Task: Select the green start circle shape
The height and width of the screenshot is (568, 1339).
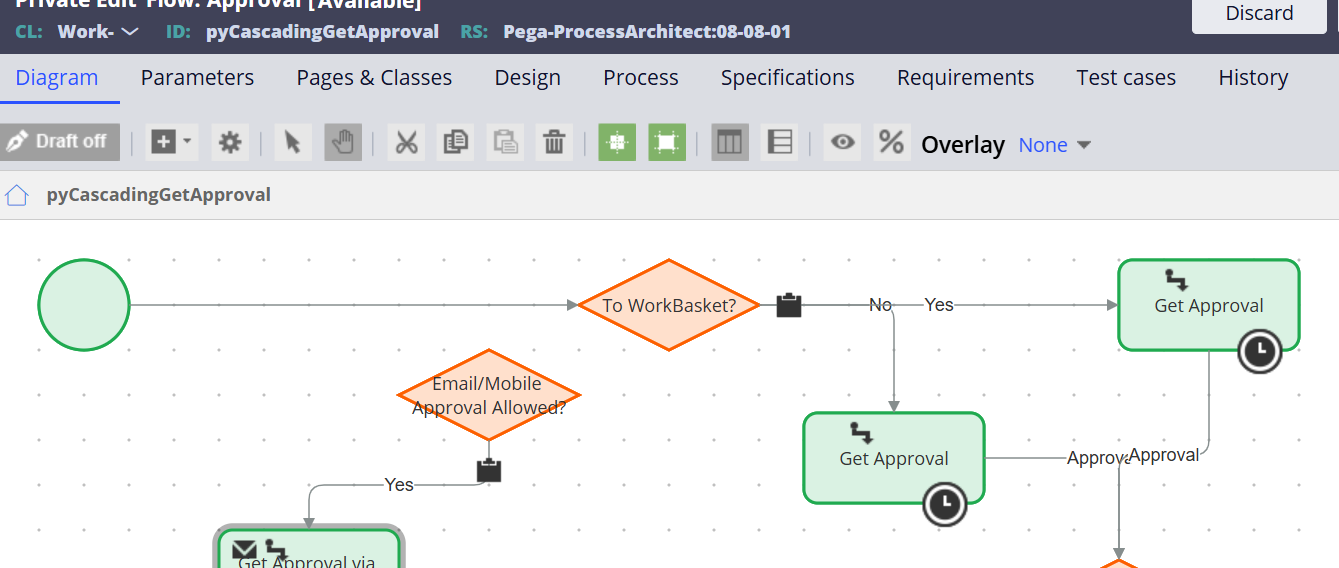Action: coord(84,305)
